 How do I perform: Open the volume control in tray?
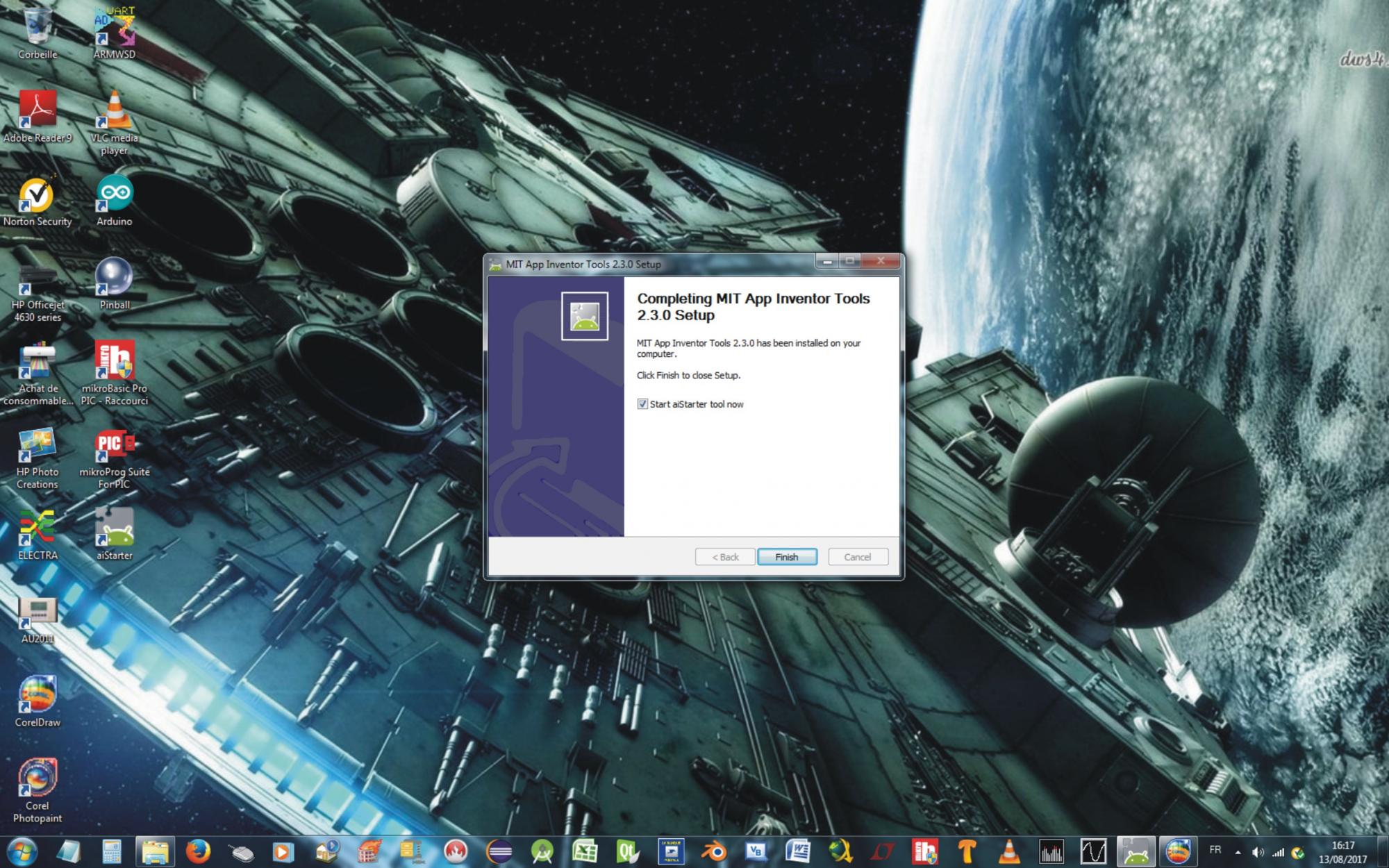[x=1257, y=852]
